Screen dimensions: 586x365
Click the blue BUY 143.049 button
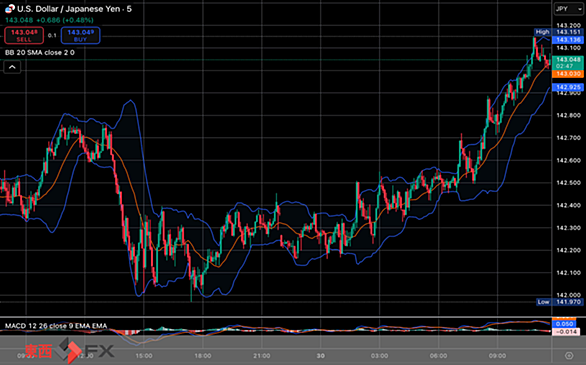[80, 35]
